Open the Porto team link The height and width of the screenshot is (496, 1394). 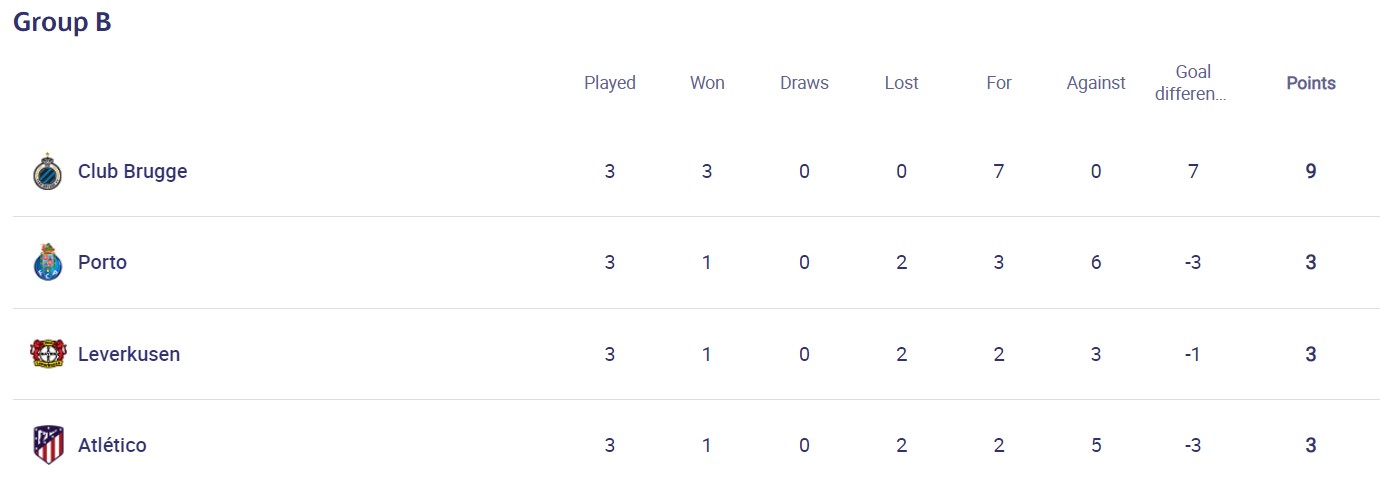tap(102, 263)
